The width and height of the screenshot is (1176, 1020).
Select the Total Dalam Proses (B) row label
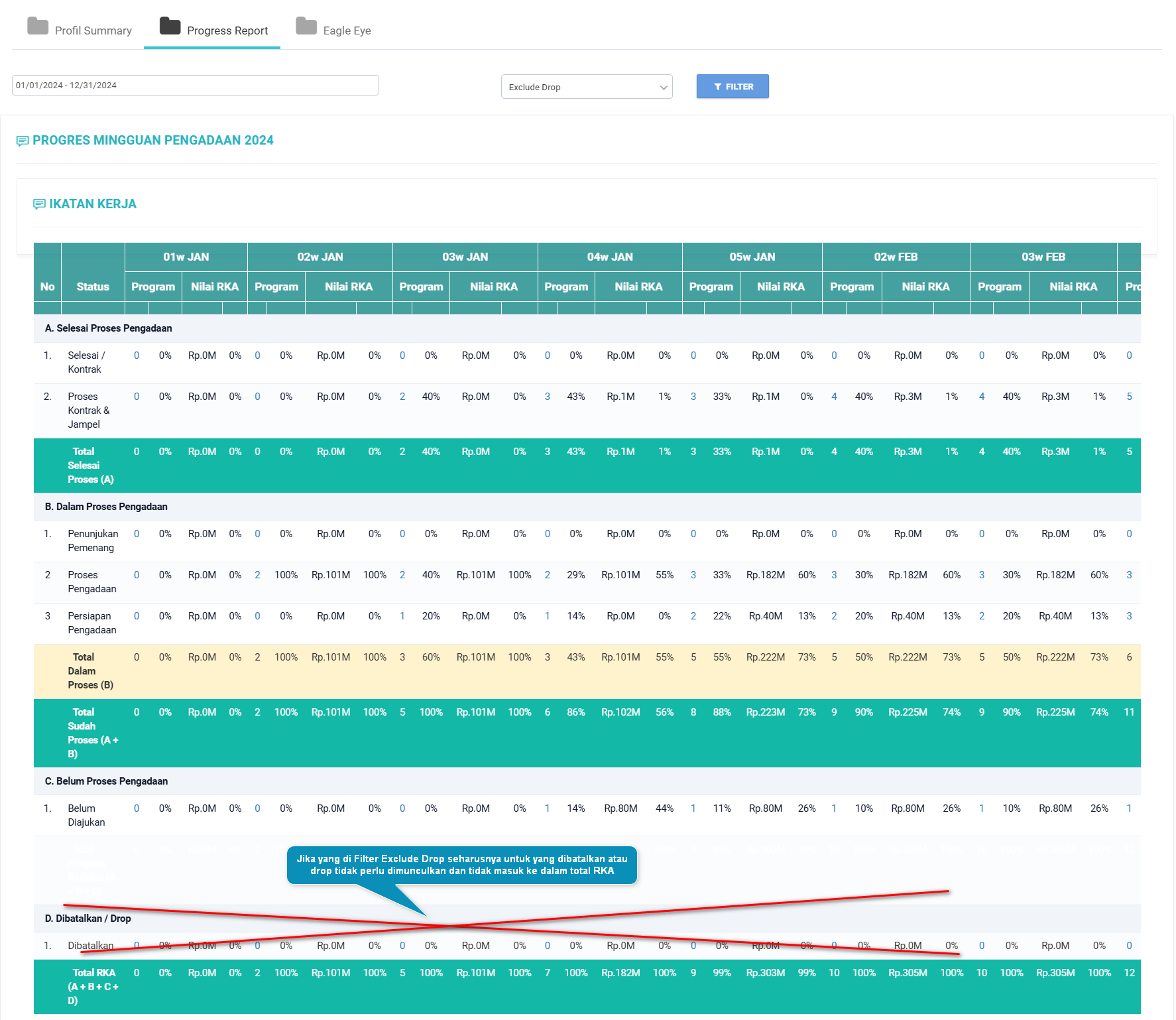tap(84, 671)
